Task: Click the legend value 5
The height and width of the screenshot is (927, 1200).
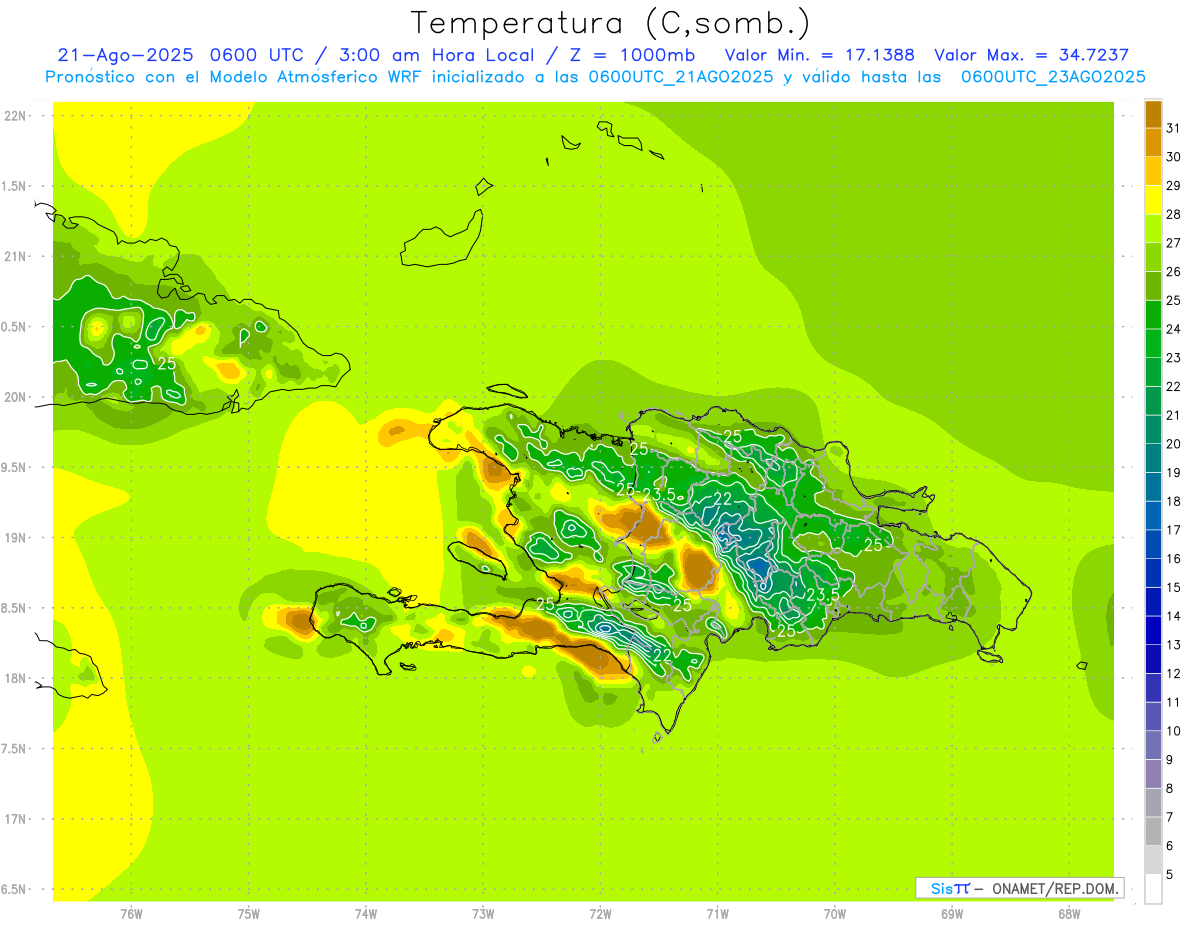Action: (1170, 874)
